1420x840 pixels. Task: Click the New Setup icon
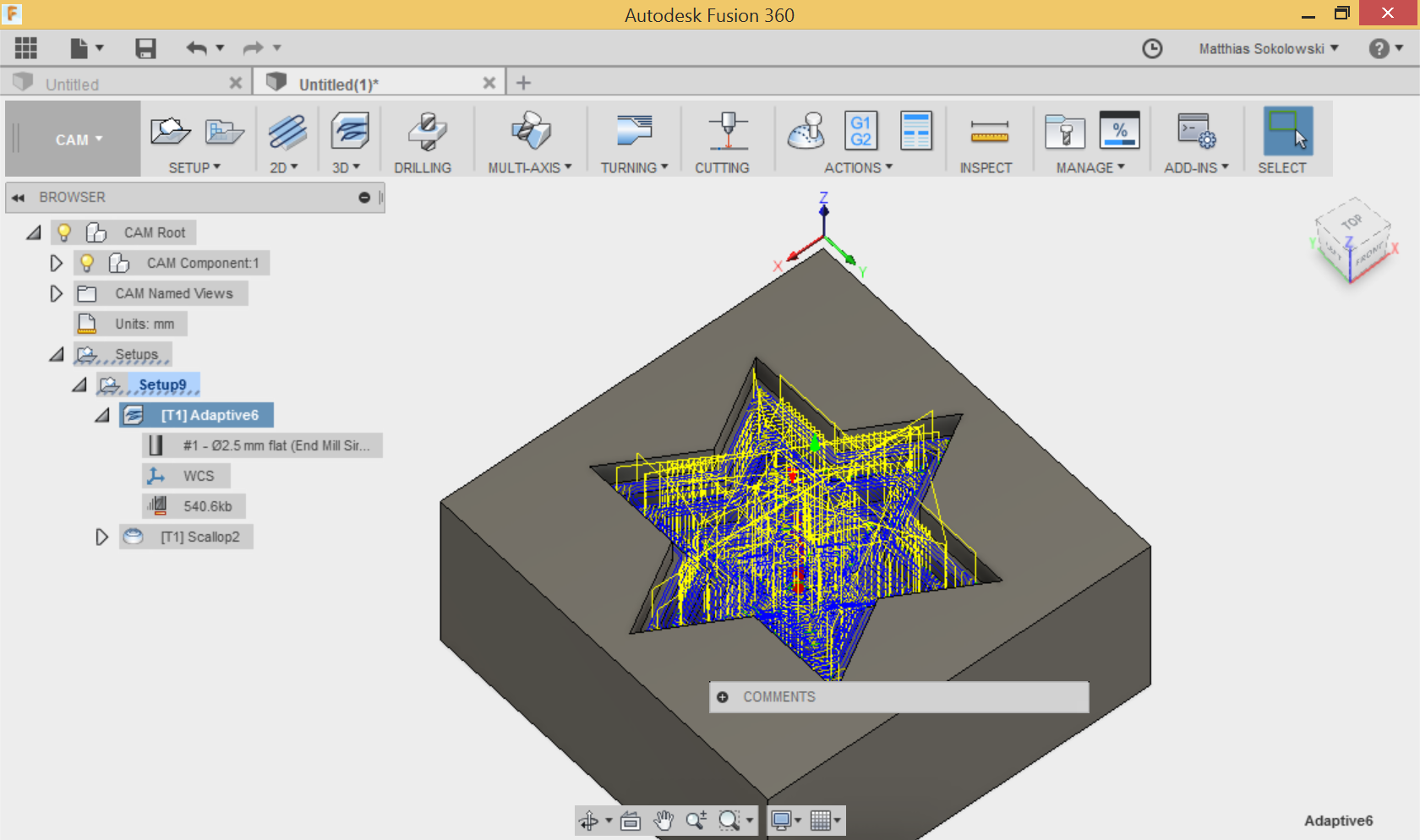point(170,131)
